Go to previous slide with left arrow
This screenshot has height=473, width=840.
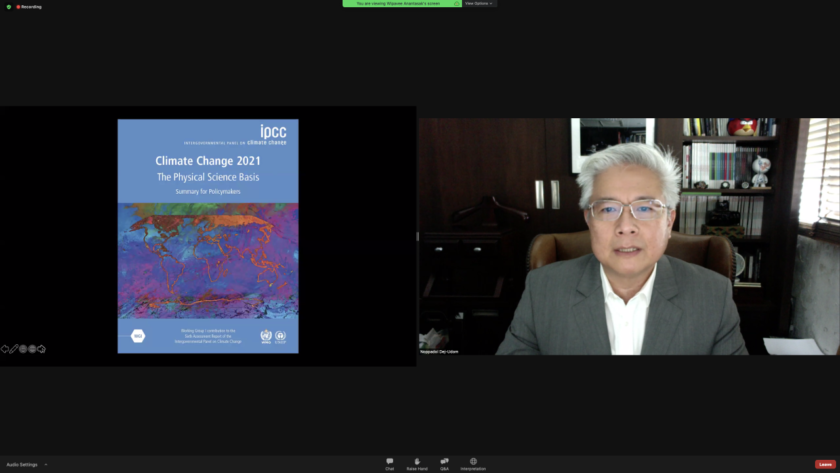pyautogui.click(x=5, y=349)
